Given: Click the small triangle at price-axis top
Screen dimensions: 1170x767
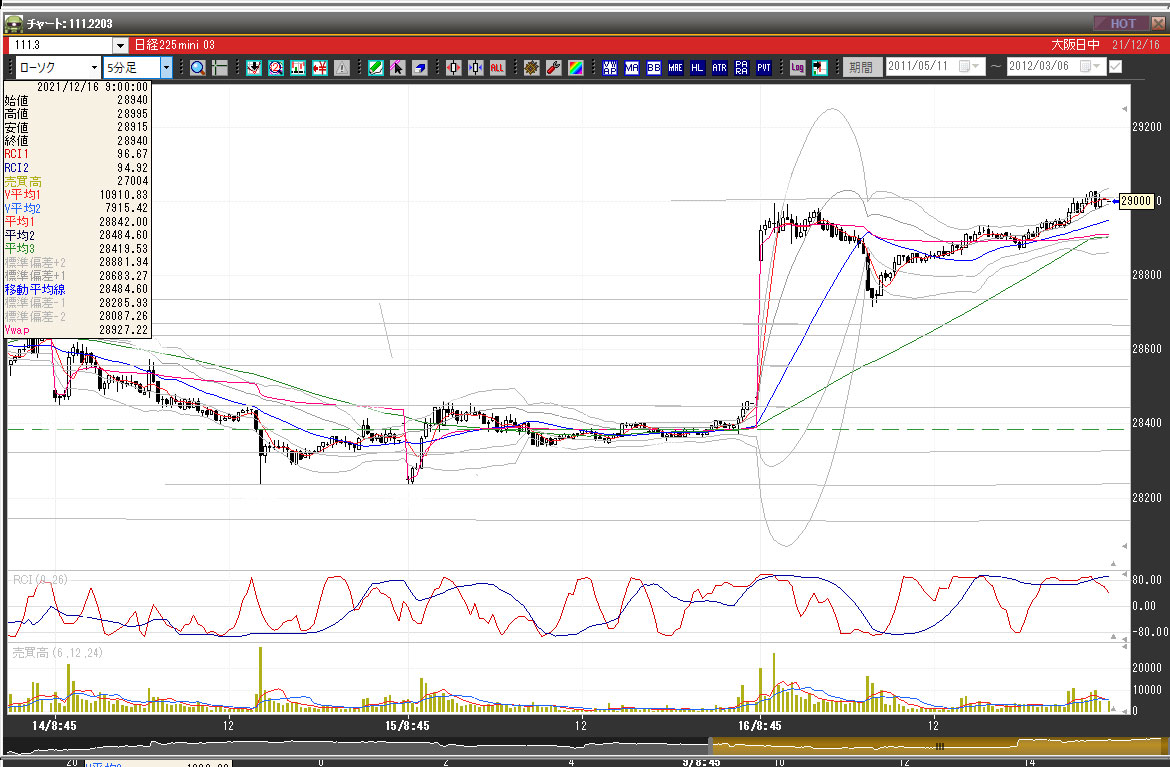Looking at the screenshot, I should tap(1124, 109).
